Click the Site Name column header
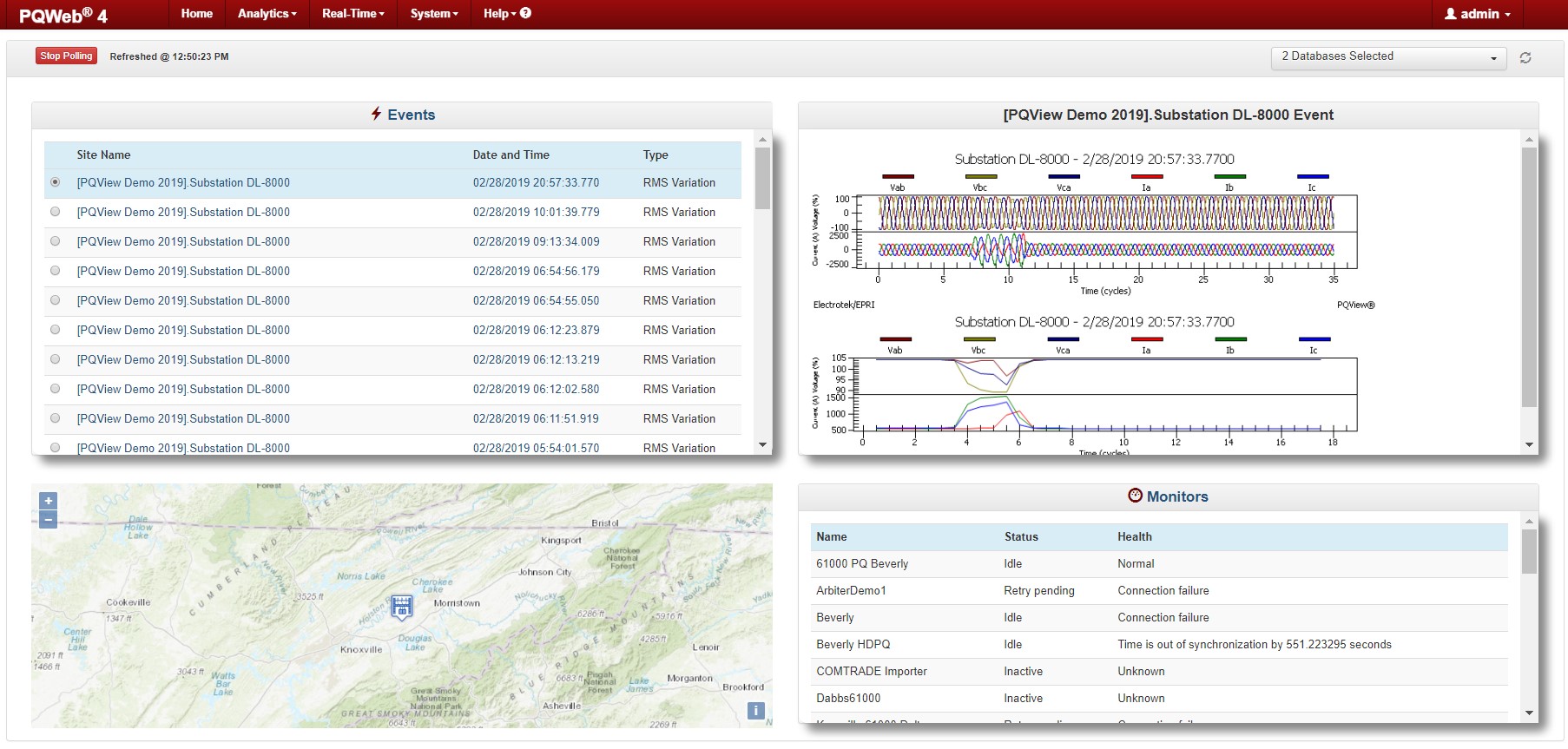This screenshot has height=749, width=1568. point(103,154)
